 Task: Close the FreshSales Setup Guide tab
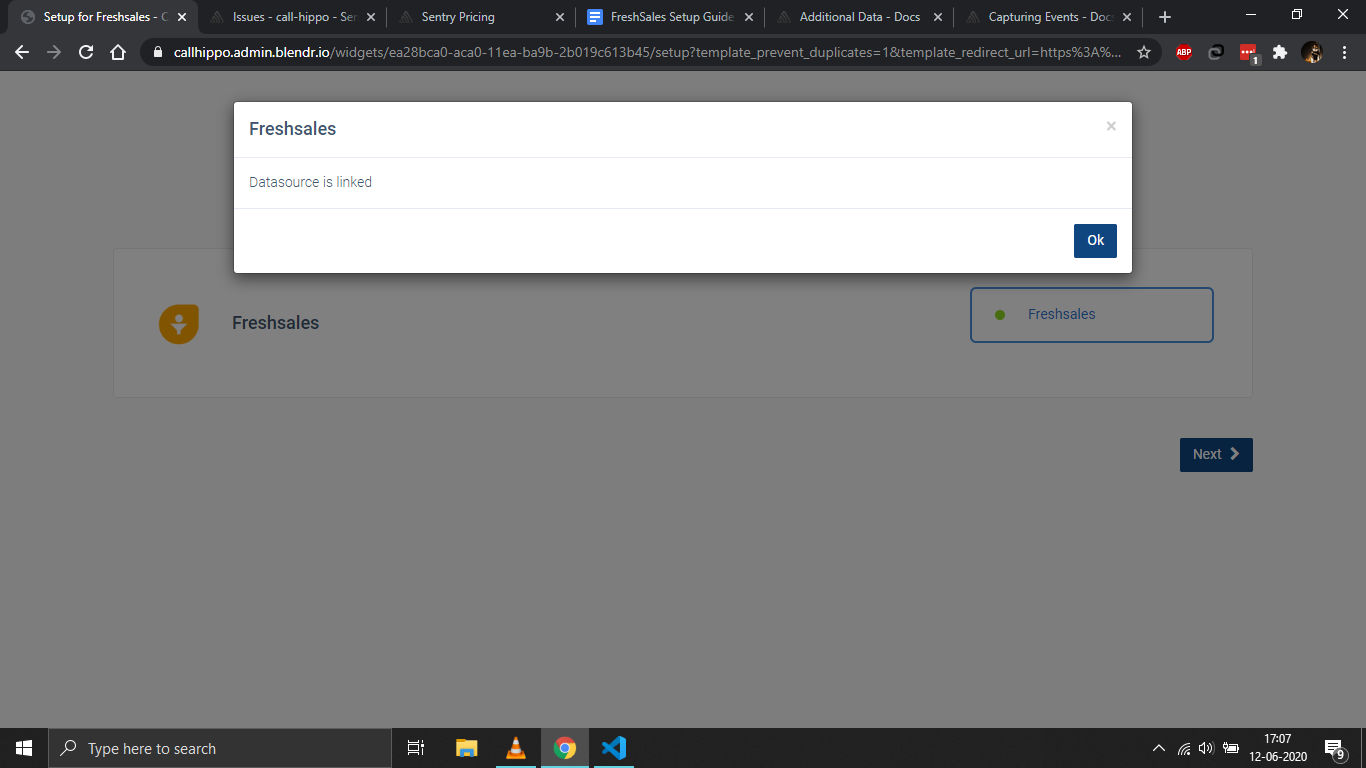click(749, 17)
